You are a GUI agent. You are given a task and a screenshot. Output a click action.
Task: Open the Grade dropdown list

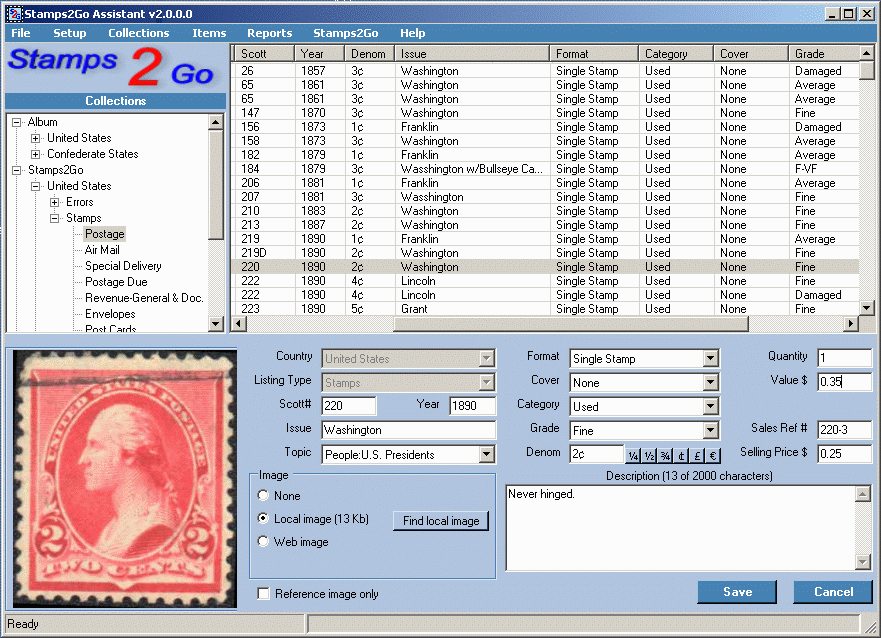(711, 431)
